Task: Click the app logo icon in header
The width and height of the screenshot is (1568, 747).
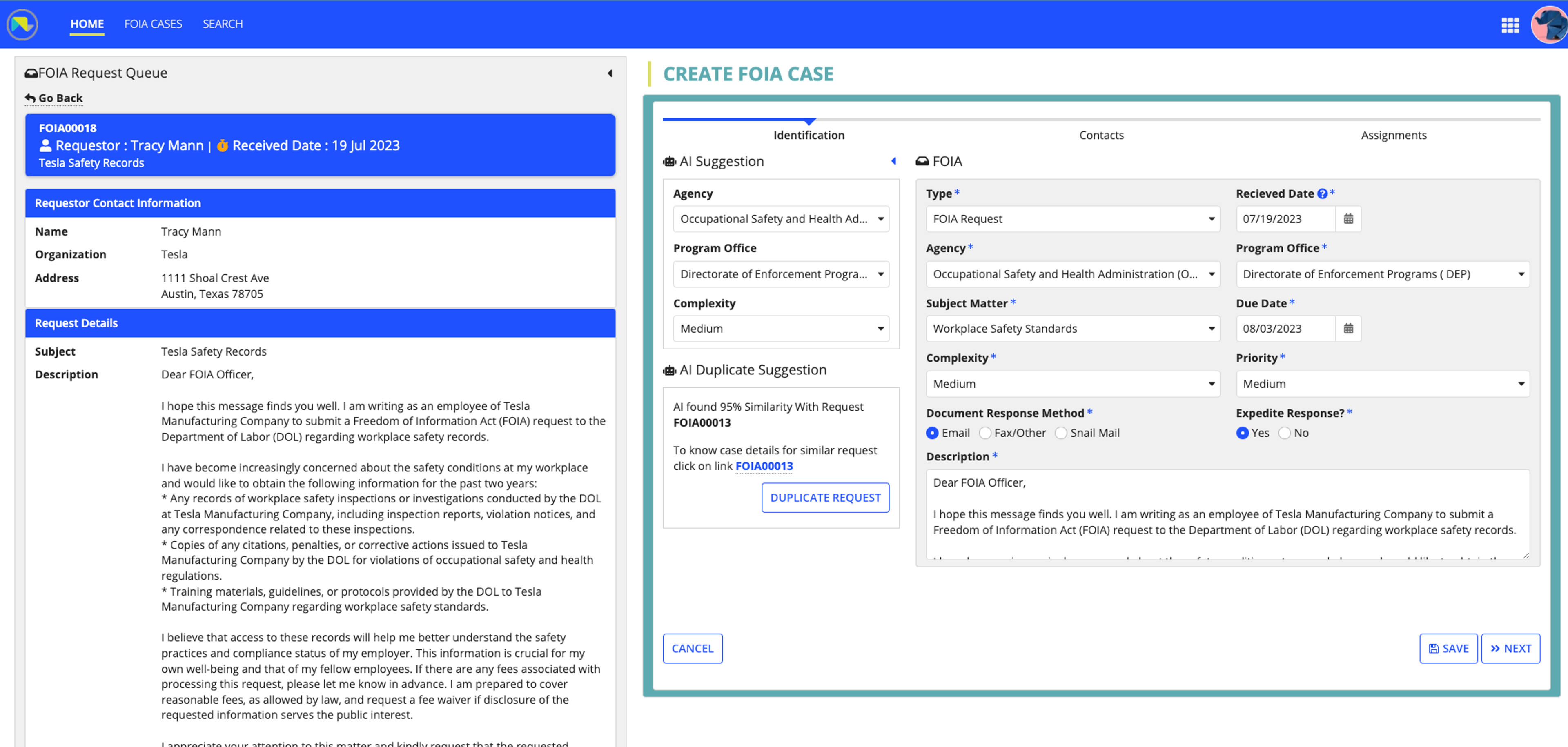Action: (22, 24)
